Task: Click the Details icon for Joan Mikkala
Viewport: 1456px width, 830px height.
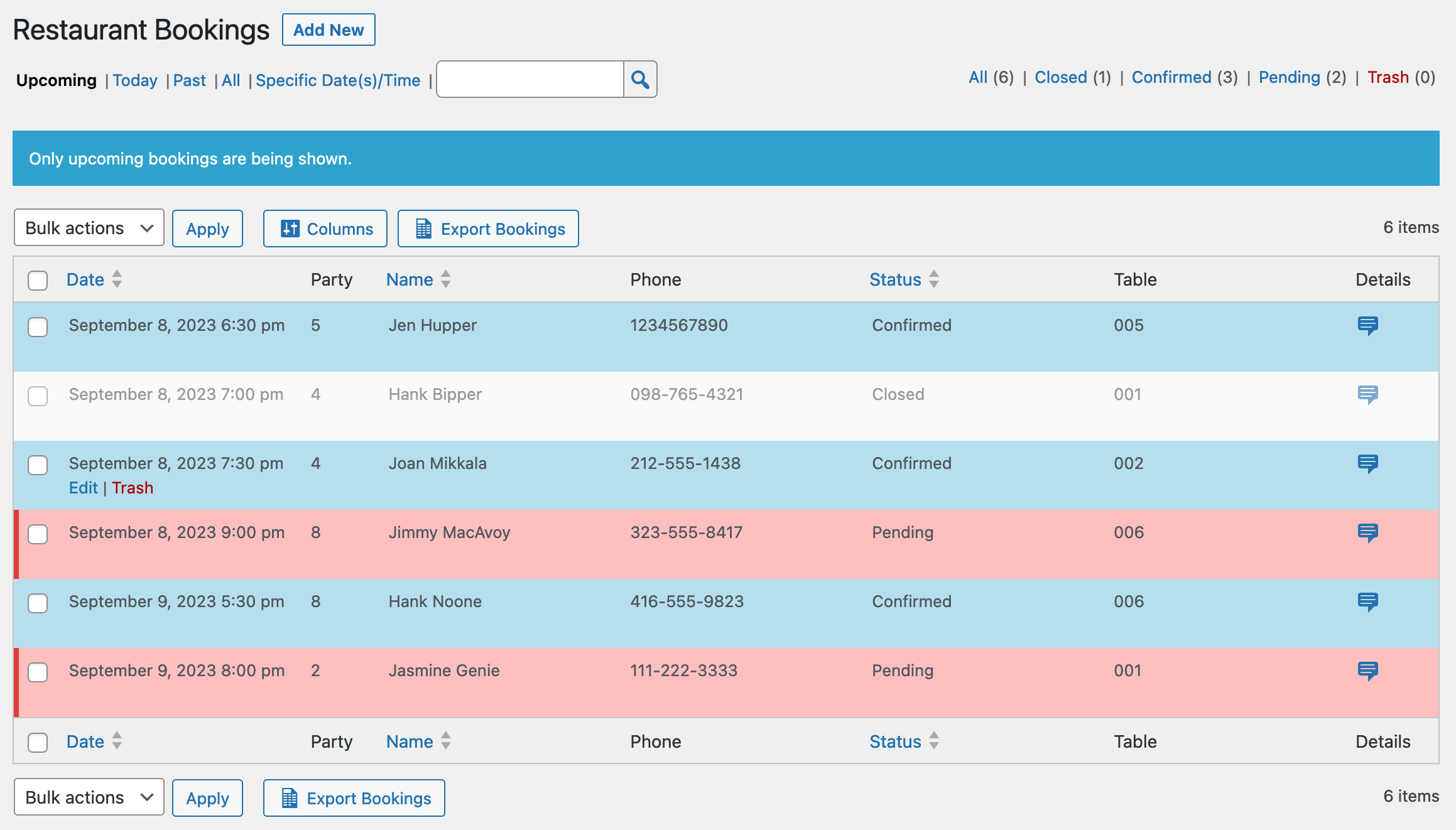Action: 1368,463
